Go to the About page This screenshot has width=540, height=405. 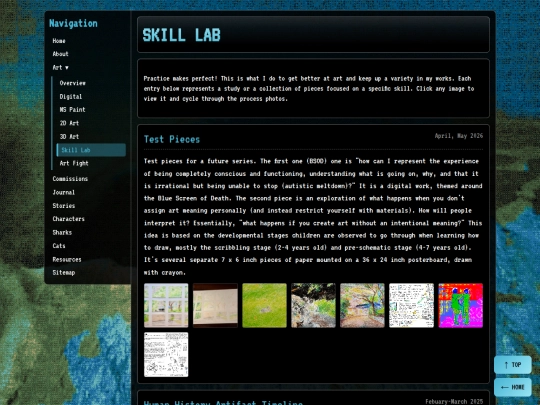coord(60,54)
